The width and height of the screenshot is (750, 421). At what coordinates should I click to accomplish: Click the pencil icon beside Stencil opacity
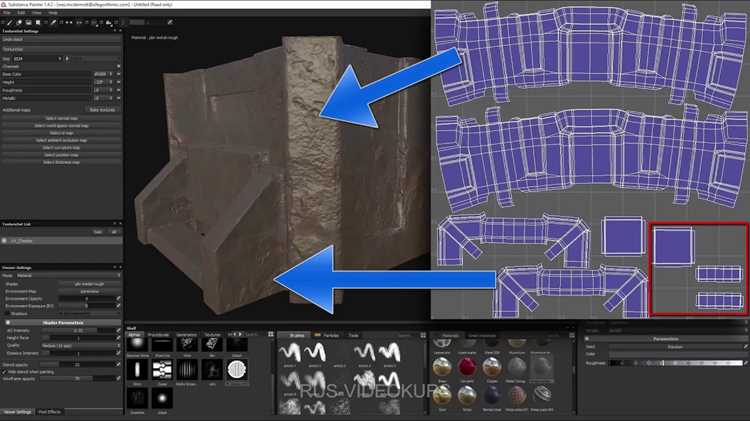coord(118,365)
